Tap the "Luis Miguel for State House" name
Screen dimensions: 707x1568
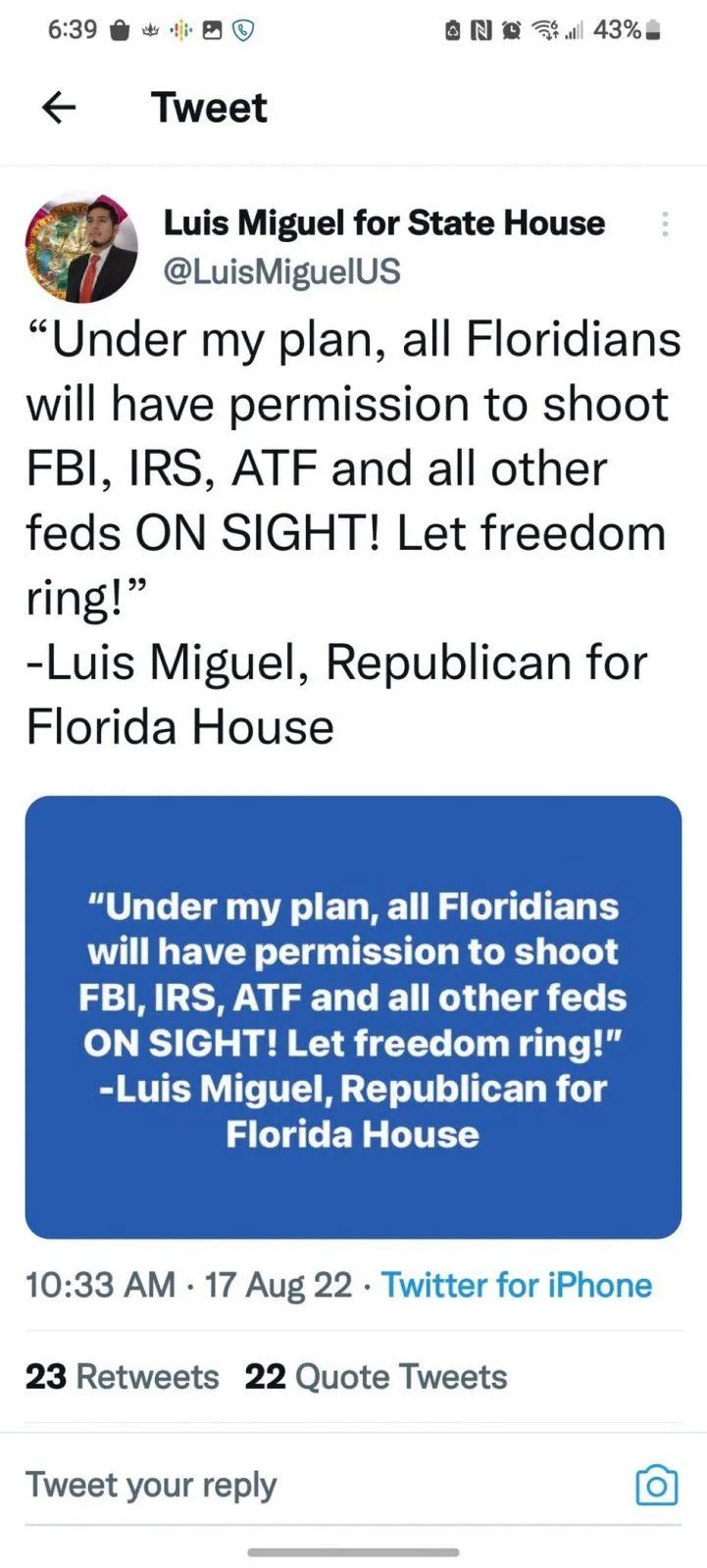383,222
